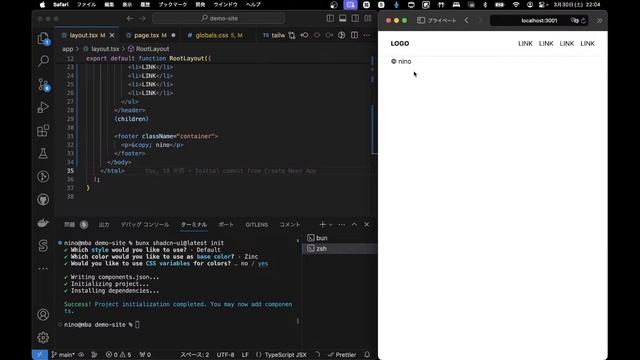This screenshot has height=360, width=640.
Task: Select the zsh terminal
Action: click(x=339, y=249)
